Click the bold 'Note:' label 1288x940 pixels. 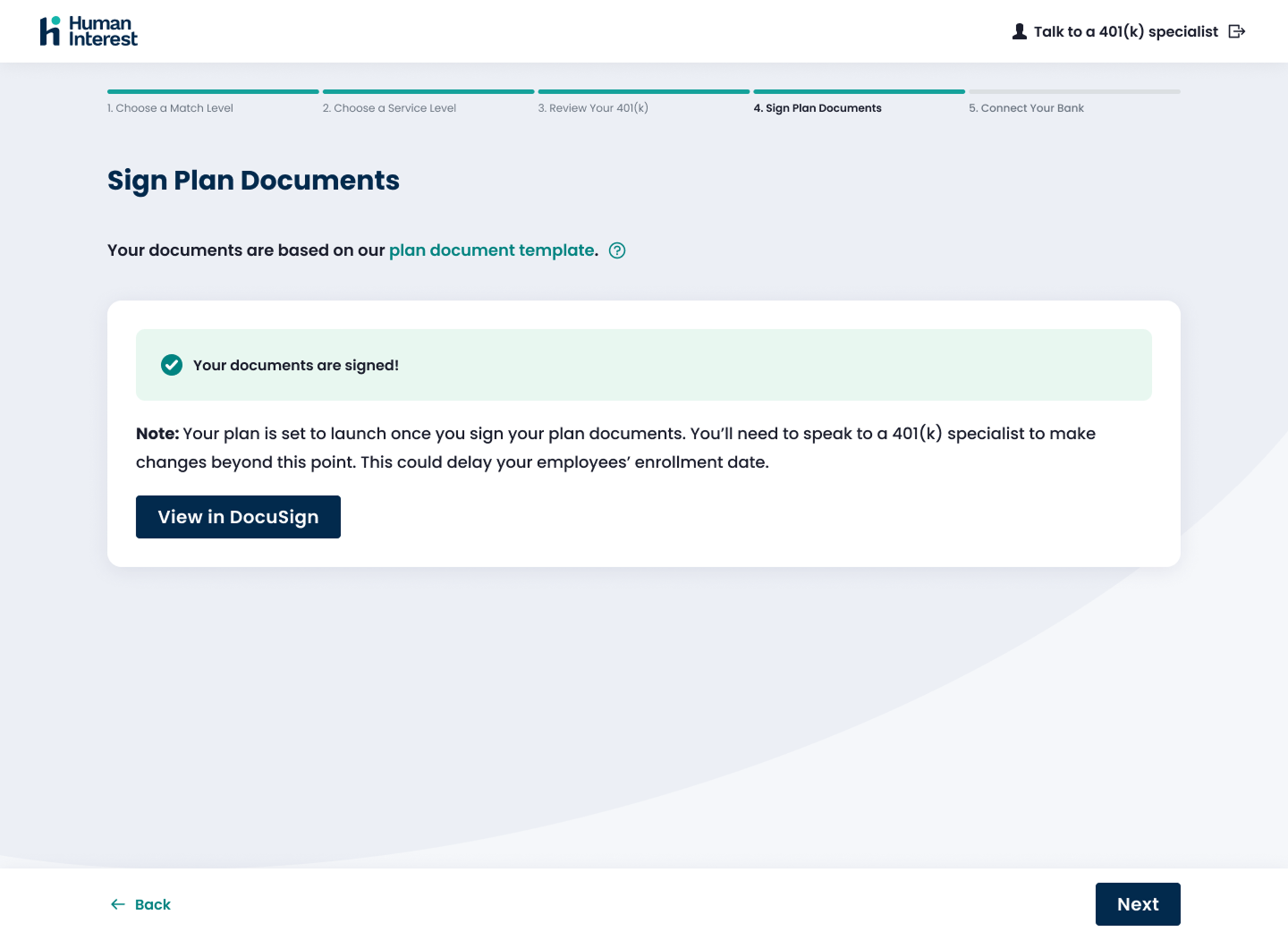click(x=157, y=434)
